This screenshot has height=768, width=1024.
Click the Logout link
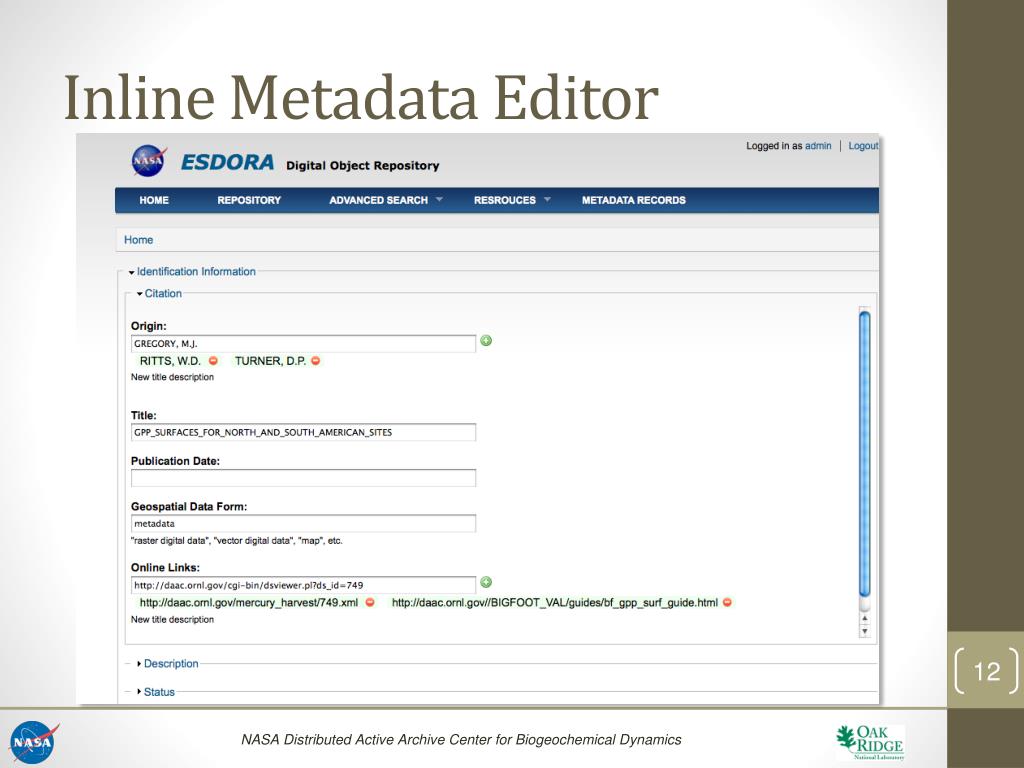pyautogui.click(x=863, y=146)
